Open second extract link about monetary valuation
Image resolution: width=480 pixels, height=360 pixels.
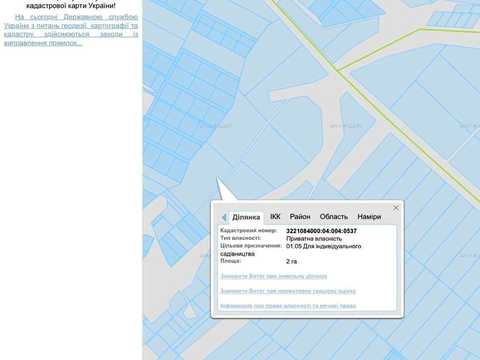[x=288, y=291]
